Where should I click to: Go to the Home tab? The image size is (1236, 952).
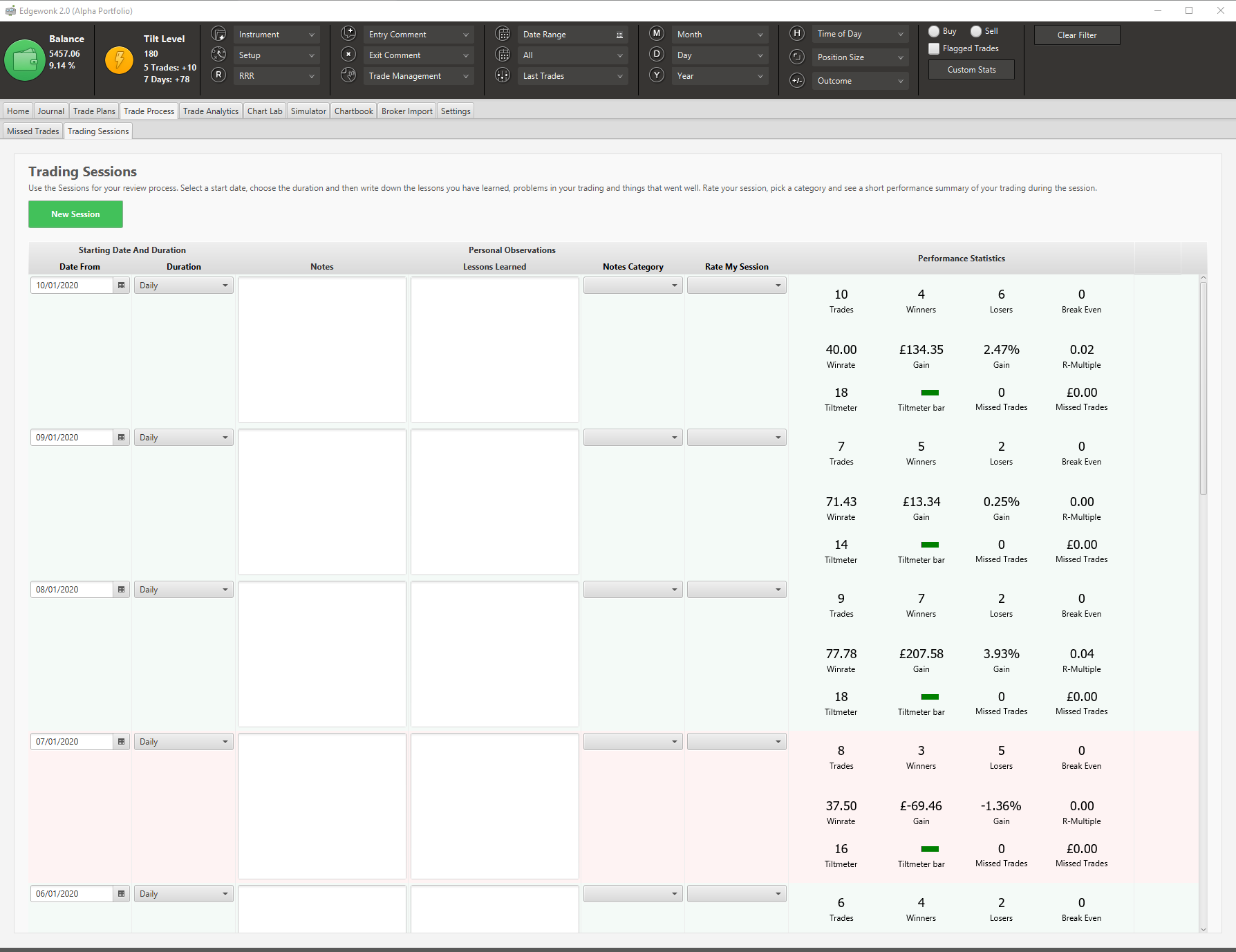tap(18, 111)
